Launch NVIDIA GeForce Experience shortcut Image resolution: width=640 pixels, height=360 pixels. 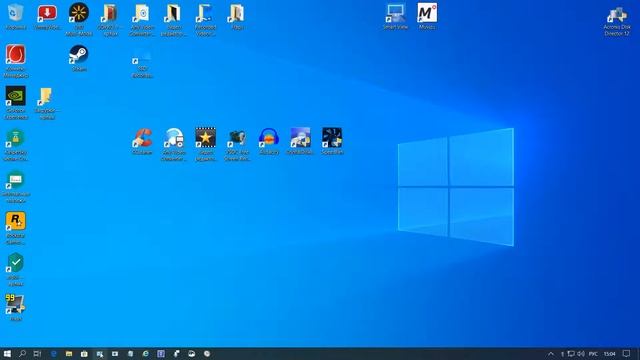tap(16, 96)
